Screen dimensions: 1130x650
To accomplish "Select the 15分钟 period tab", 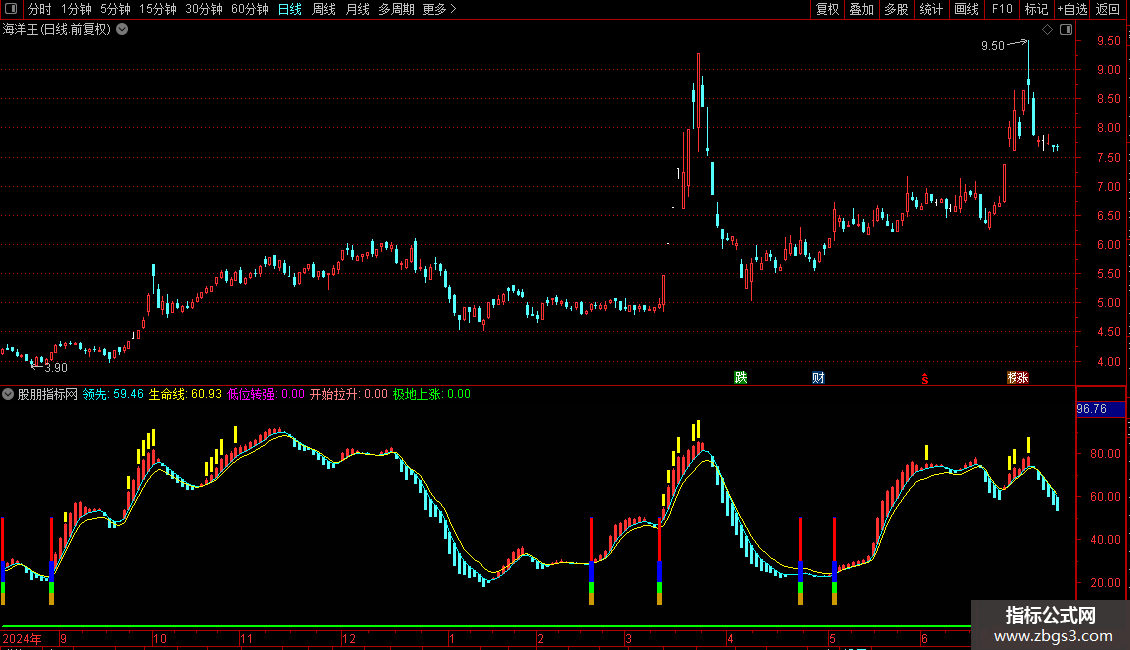I will coord(157,9).
